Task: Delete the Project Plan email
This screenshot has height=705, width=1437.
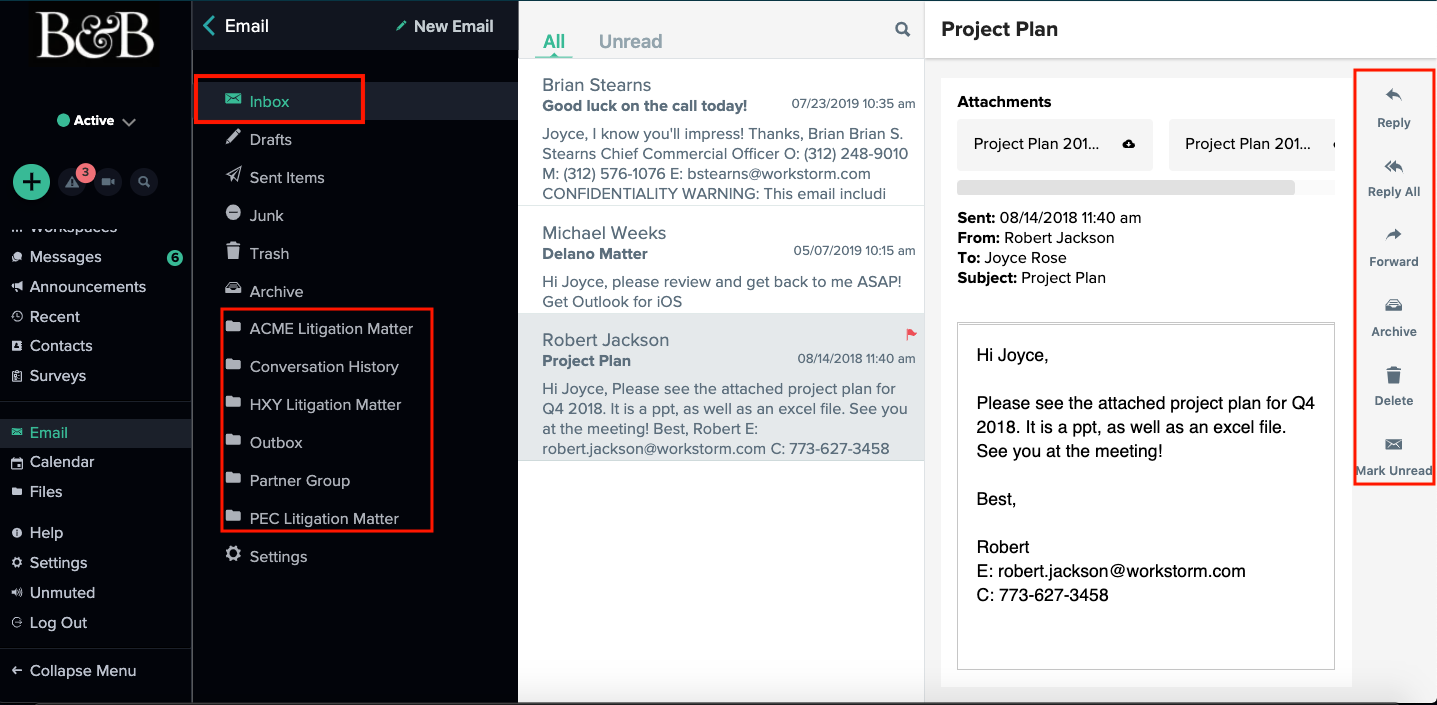Action: [1393, 386]
